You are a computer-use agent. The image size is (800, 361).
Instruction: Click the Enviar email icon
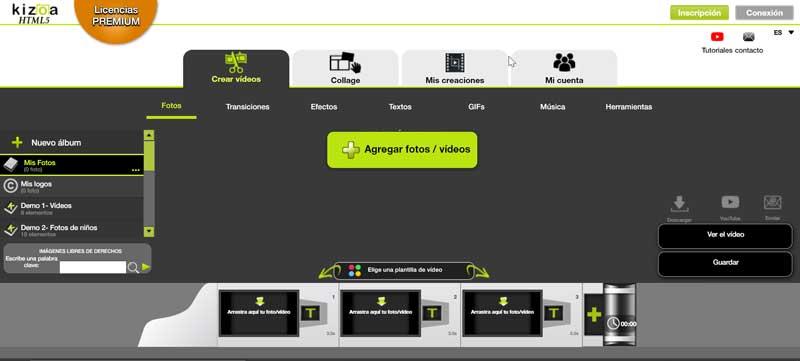click(772, 202)
